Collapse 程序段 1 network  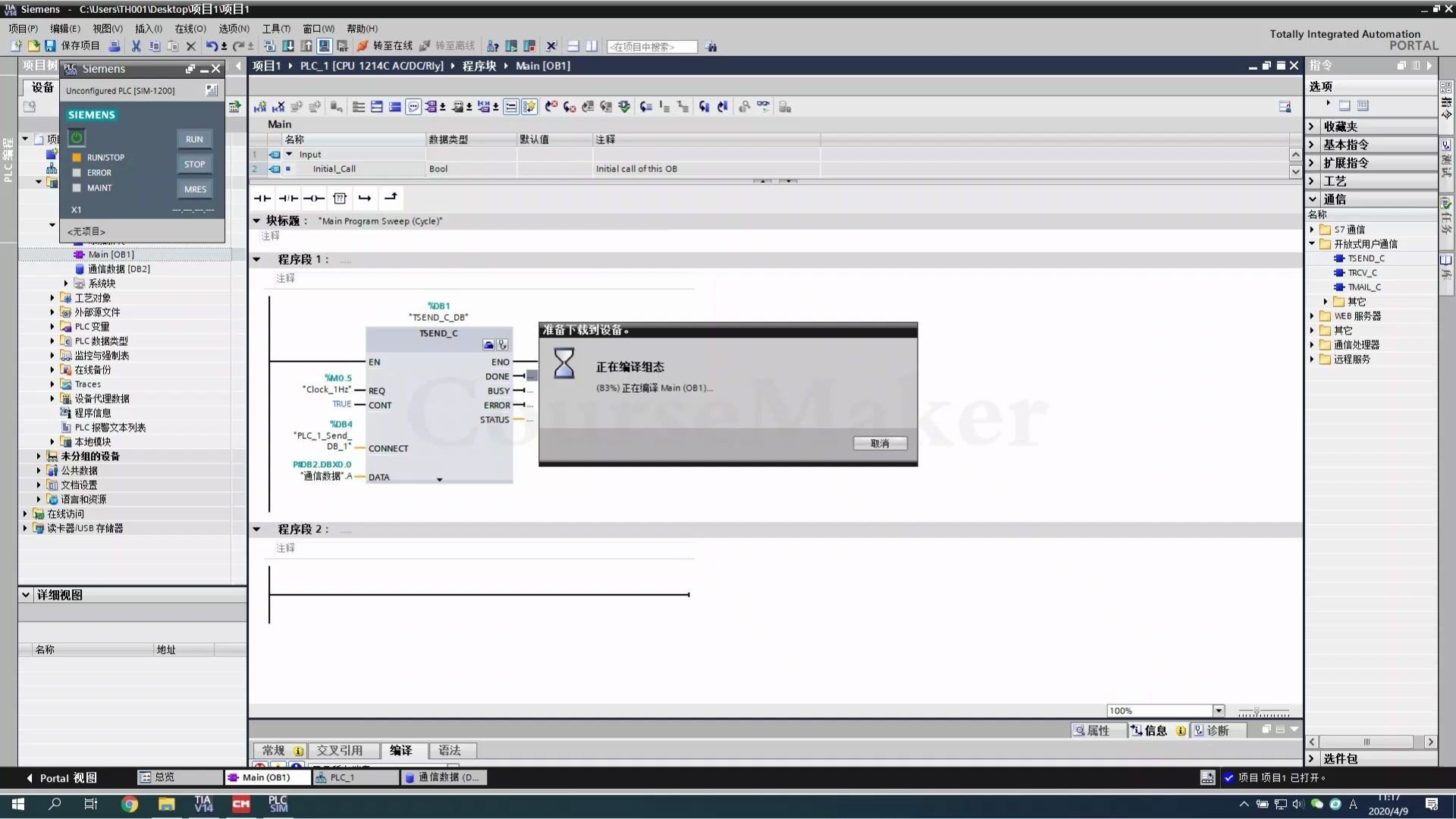click(x=257, y=259)
